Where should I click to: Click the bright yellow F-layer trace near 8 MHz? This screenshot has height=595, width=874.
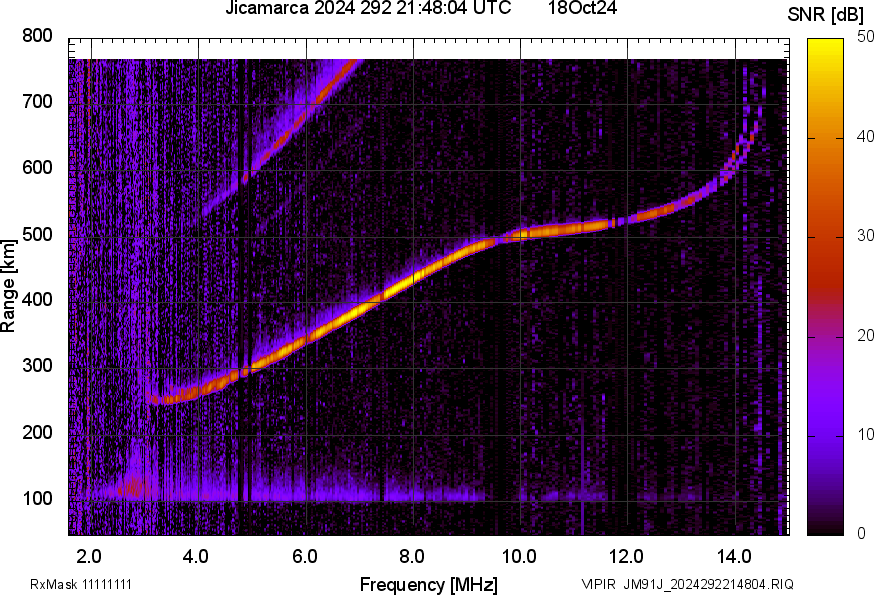pos(413,277)
